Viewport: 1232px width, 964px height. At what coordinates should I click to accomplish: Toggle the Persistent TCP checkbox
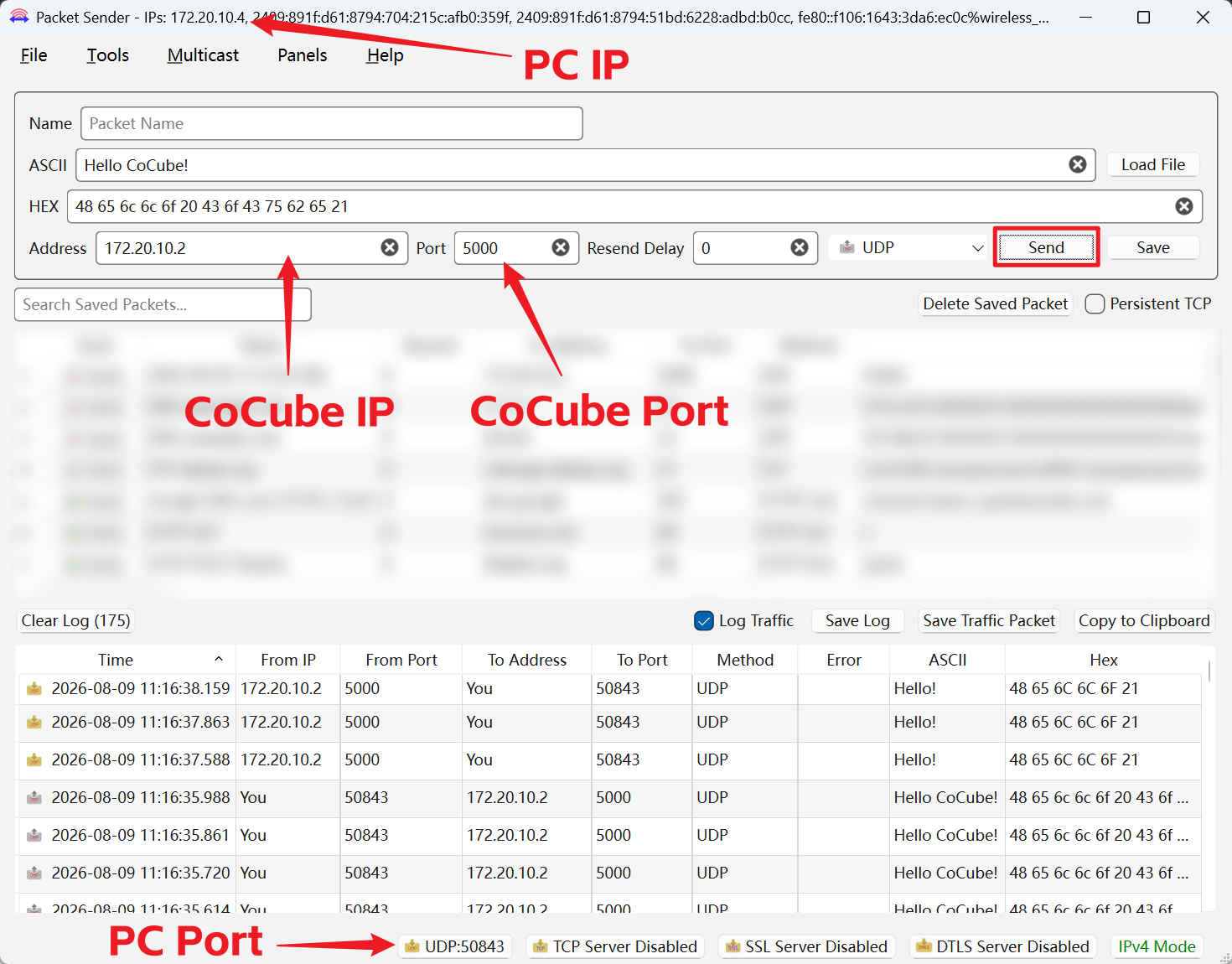pos(1095,303)
